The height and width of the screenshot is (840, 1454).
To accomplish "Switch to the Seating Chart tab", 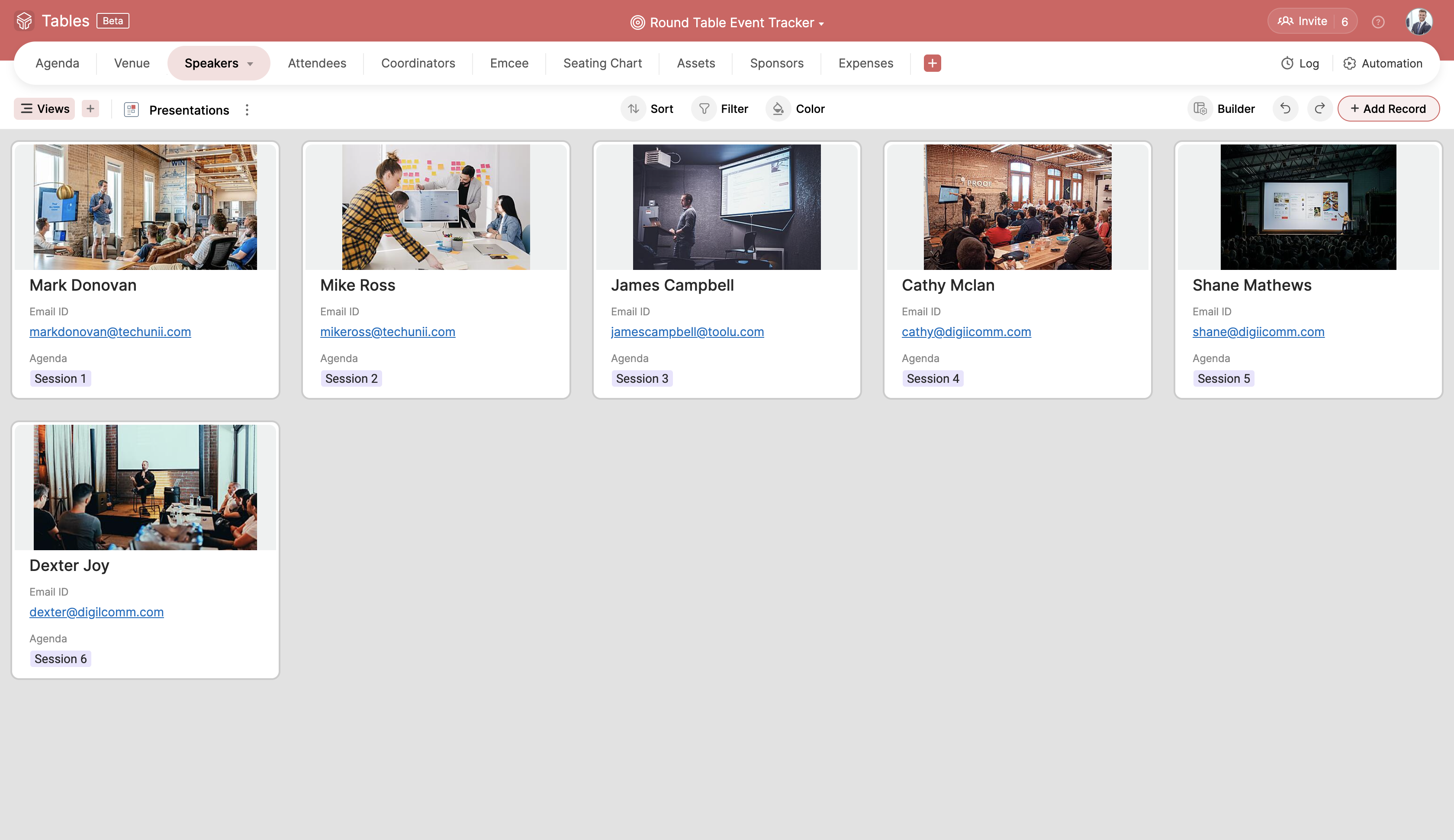I will tap(602, 63).
